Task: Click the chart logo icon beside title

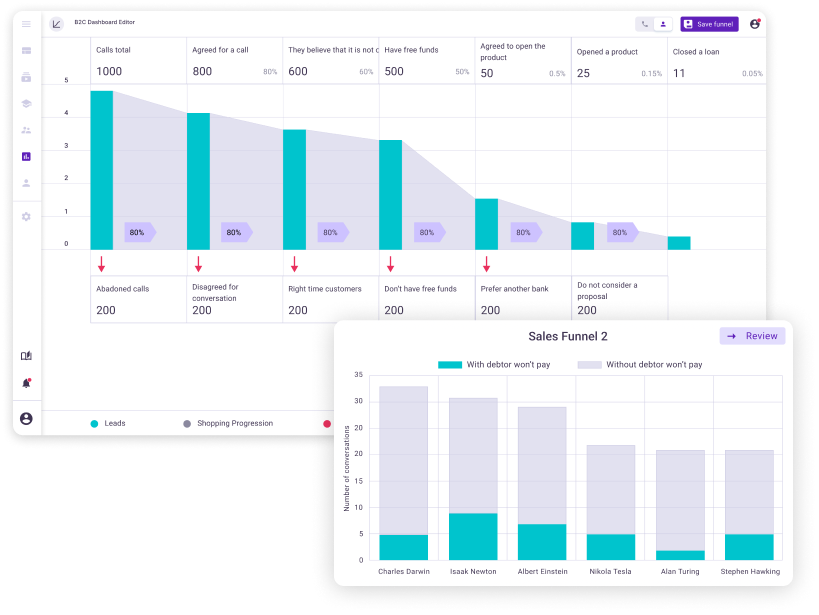Action: coord(56,24)
